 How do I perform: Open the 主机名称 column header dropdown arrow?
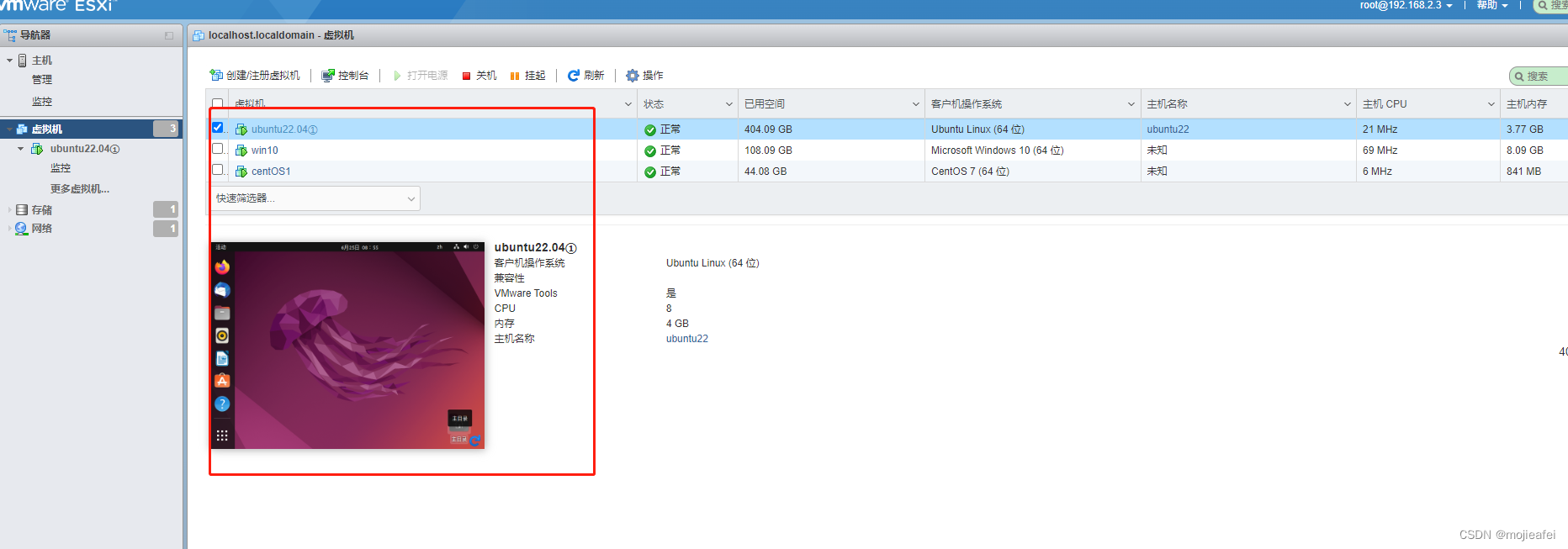coord(1348,104)
